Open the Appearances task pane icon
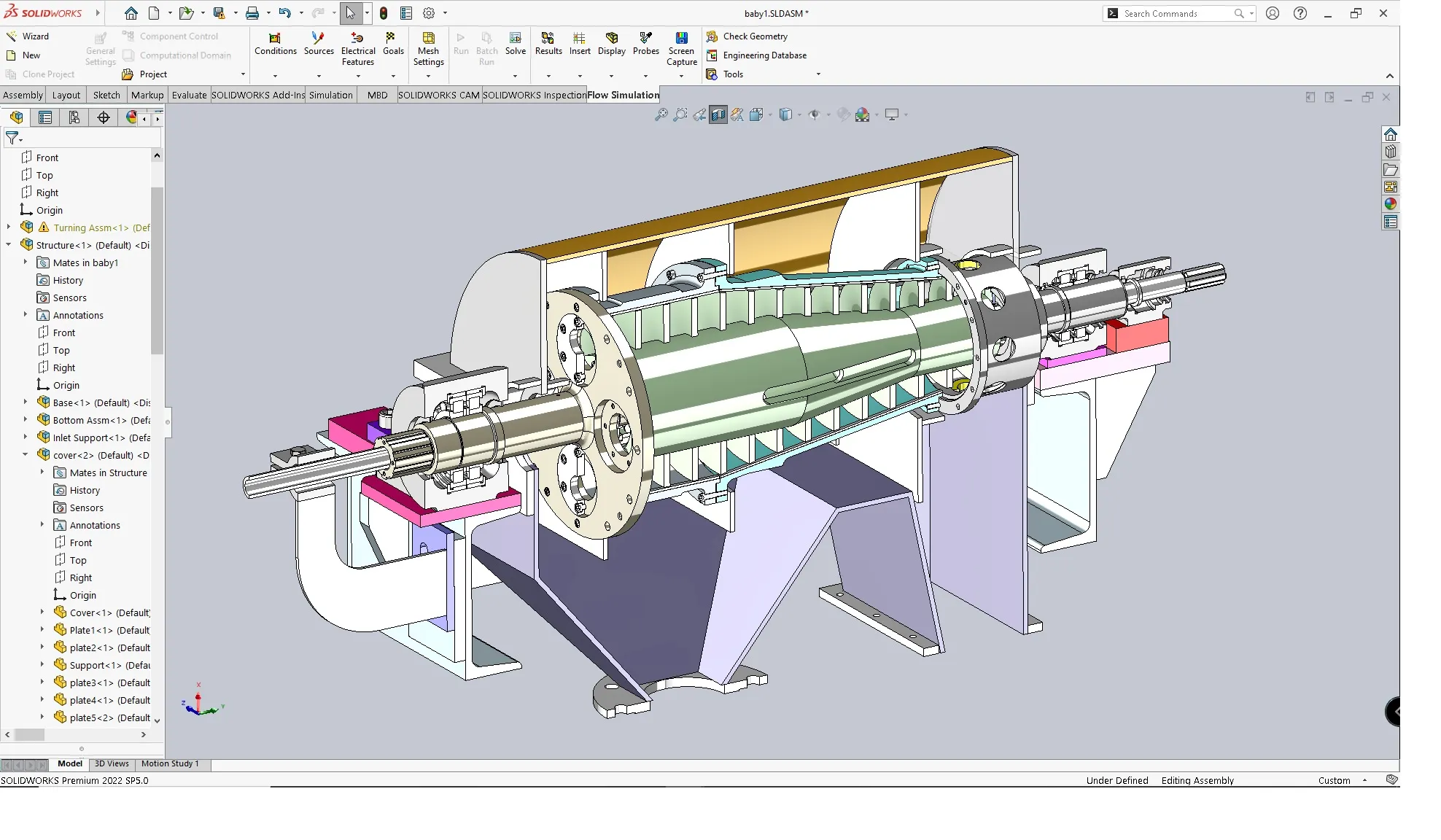The width and height of the screenshot is (1441, 840). point(1390,204)
